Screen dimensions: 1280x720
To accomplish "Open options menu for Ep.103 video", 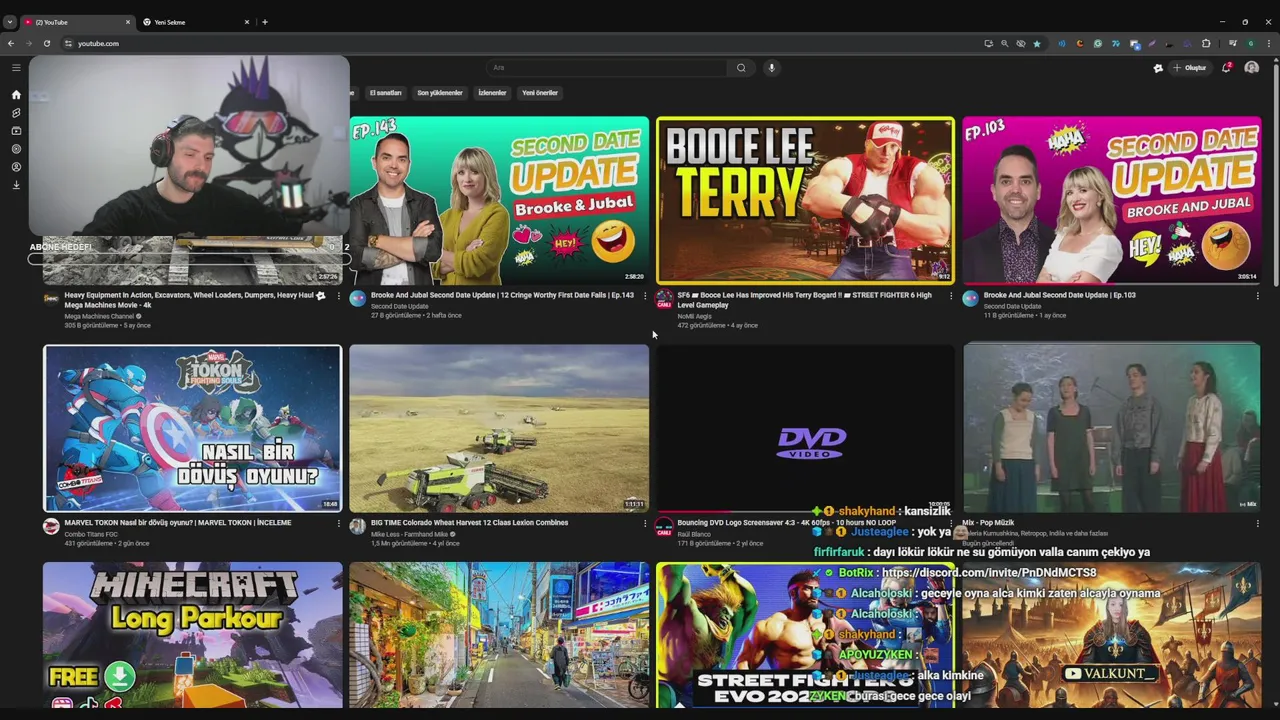I will pos(1257,296).
